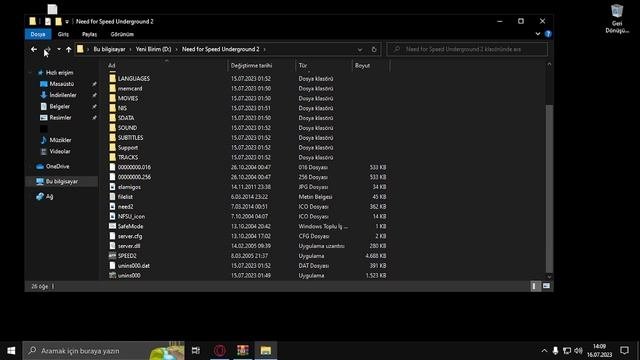Image resolution: width=640 pixels, height=360 pixels.
Task: Open Belgeler in the sidebar
Action: point(60,107)
